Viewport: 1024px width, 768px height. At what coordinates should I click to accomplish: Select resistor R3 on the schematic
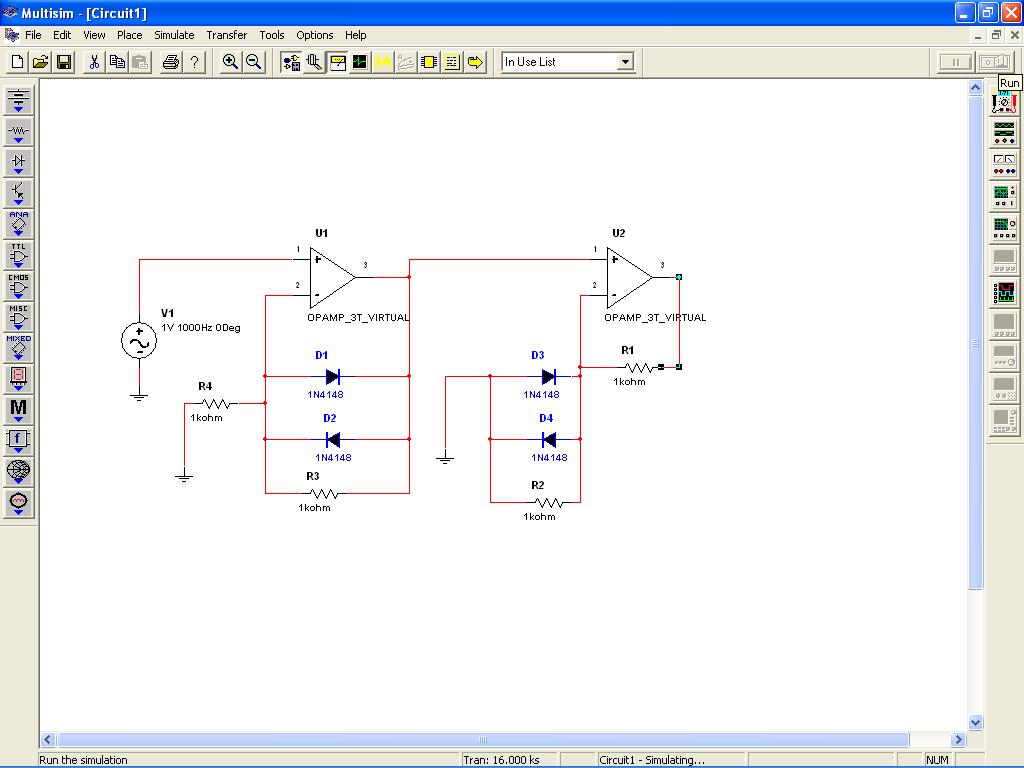tap(323, 493)
